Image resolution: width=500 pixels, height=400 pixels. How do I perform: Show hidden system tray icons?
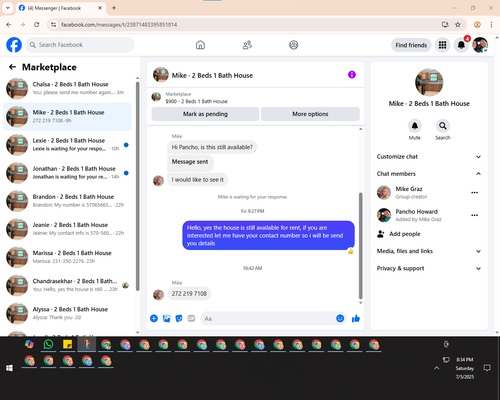437,368
